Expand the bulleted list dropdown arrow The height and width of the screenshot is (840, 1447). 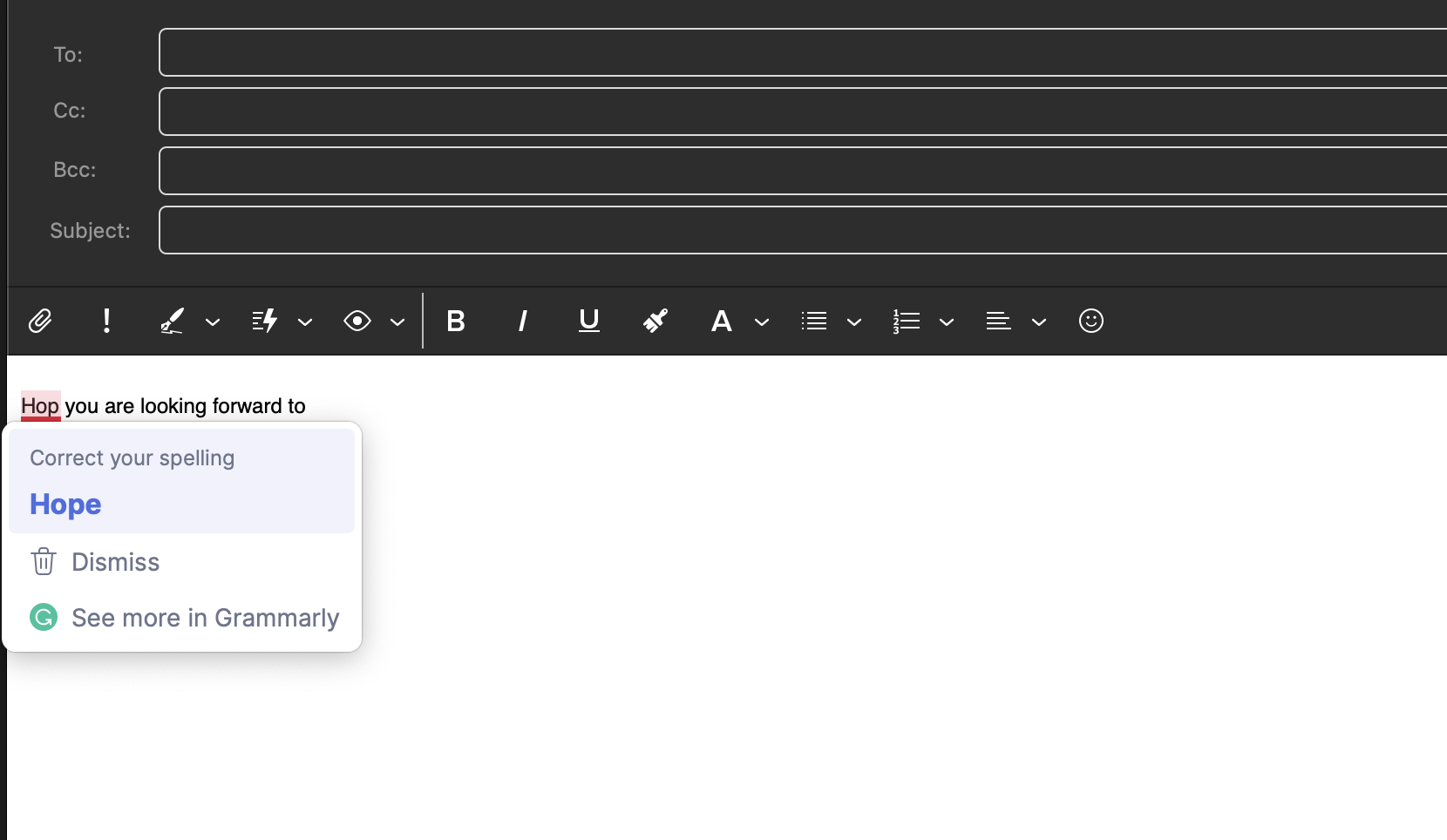854,322
